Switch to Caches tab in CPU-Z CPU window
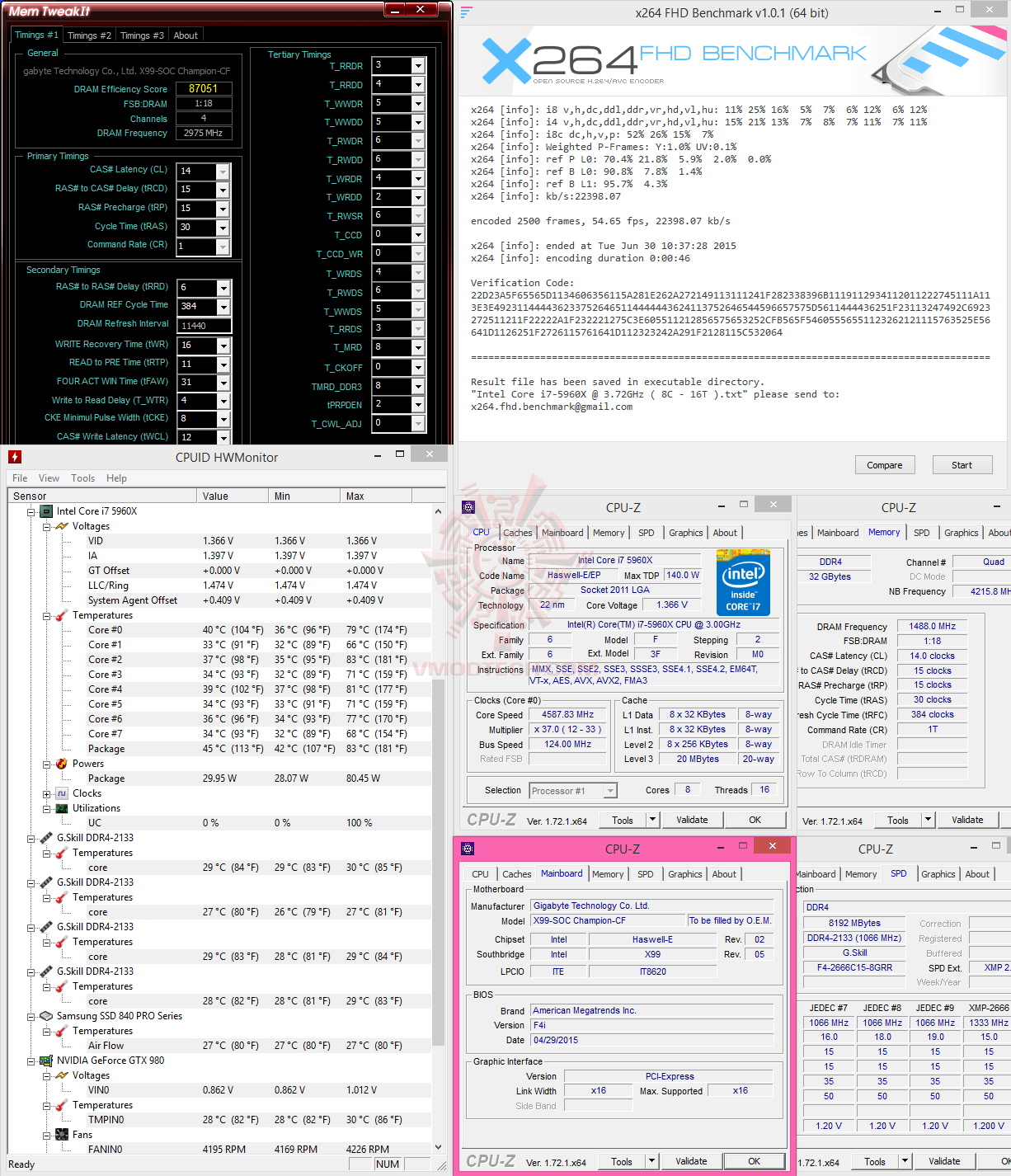1011x1176 pixels. coord(518,533)
